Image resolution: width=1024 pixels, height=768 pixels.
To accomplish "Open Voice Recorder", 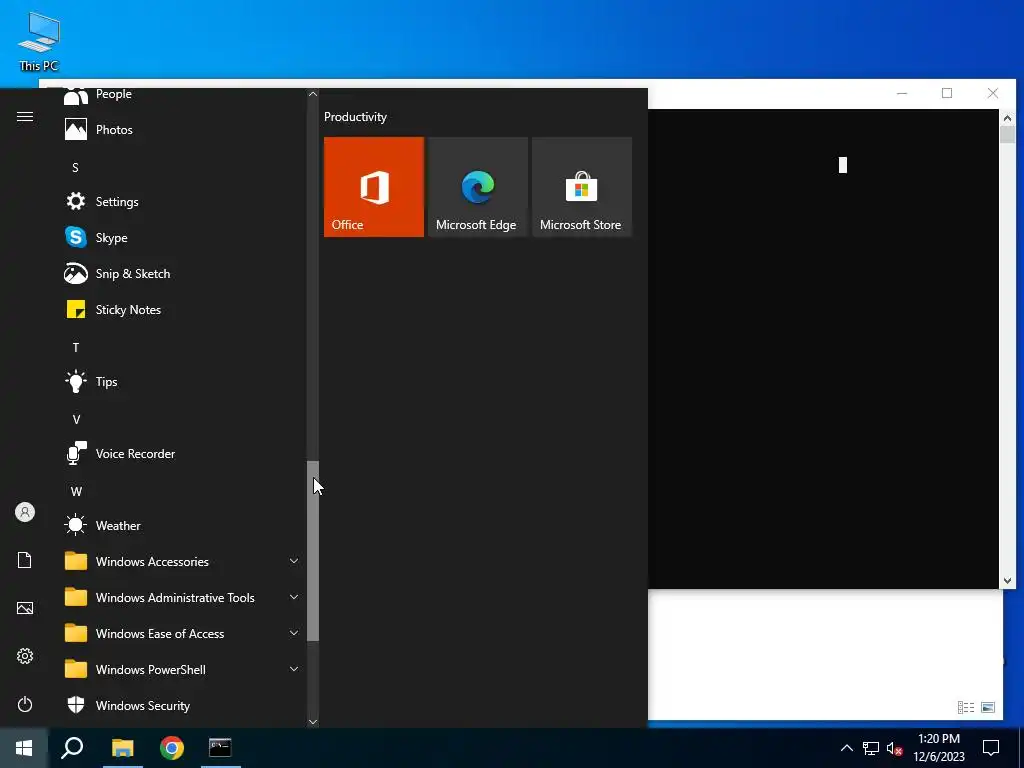I will point(180,453).
